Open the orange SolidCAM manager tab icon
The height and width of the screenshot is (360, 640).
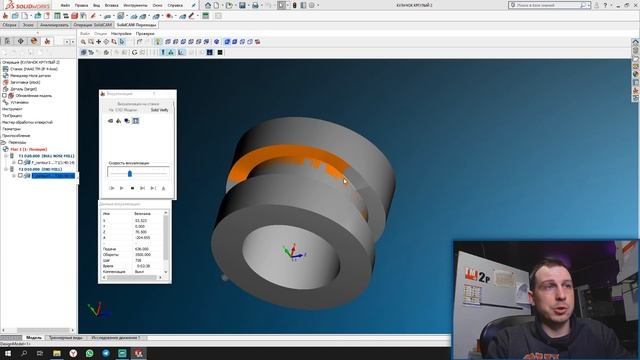pos(47,41)
